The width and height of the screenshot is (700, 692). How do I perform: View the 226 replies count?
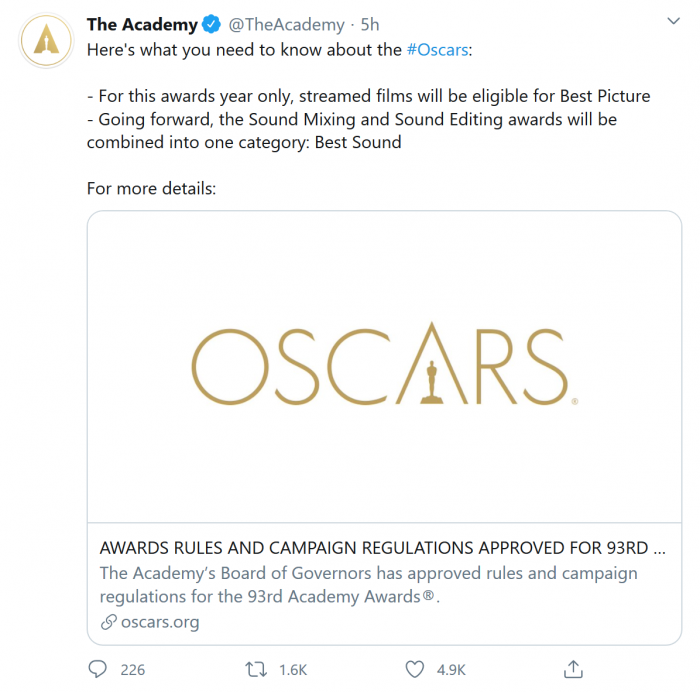click(133, 669)
